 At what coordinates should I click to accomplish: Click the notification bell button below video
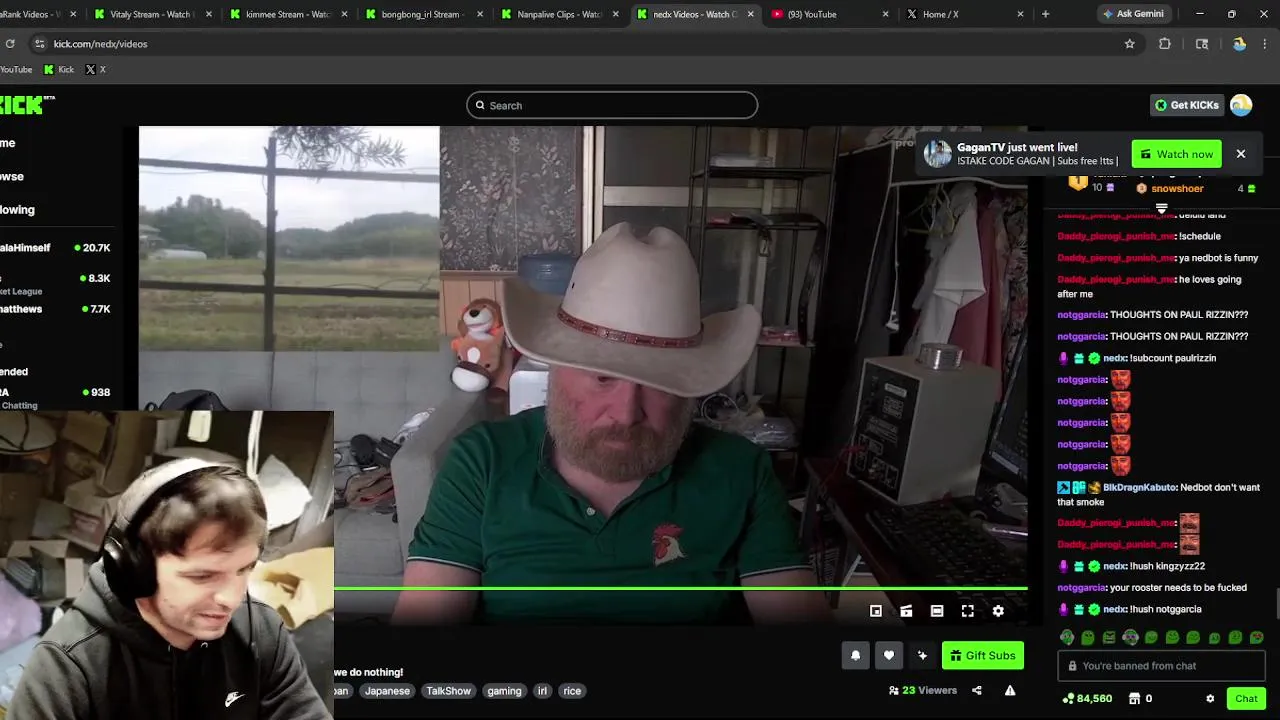[x=855, y=655]
